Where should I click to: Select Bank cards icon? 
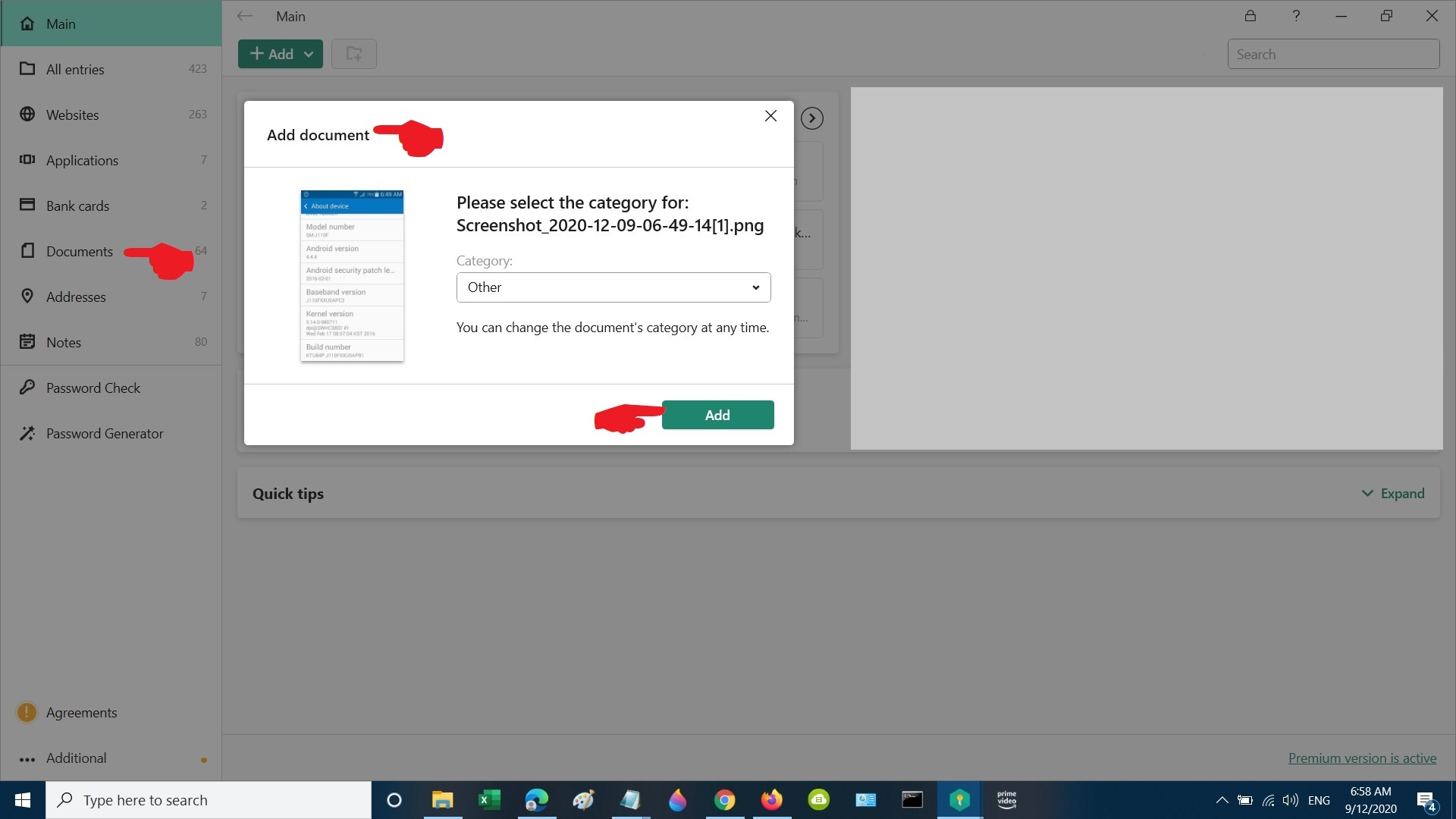(27, 206)
